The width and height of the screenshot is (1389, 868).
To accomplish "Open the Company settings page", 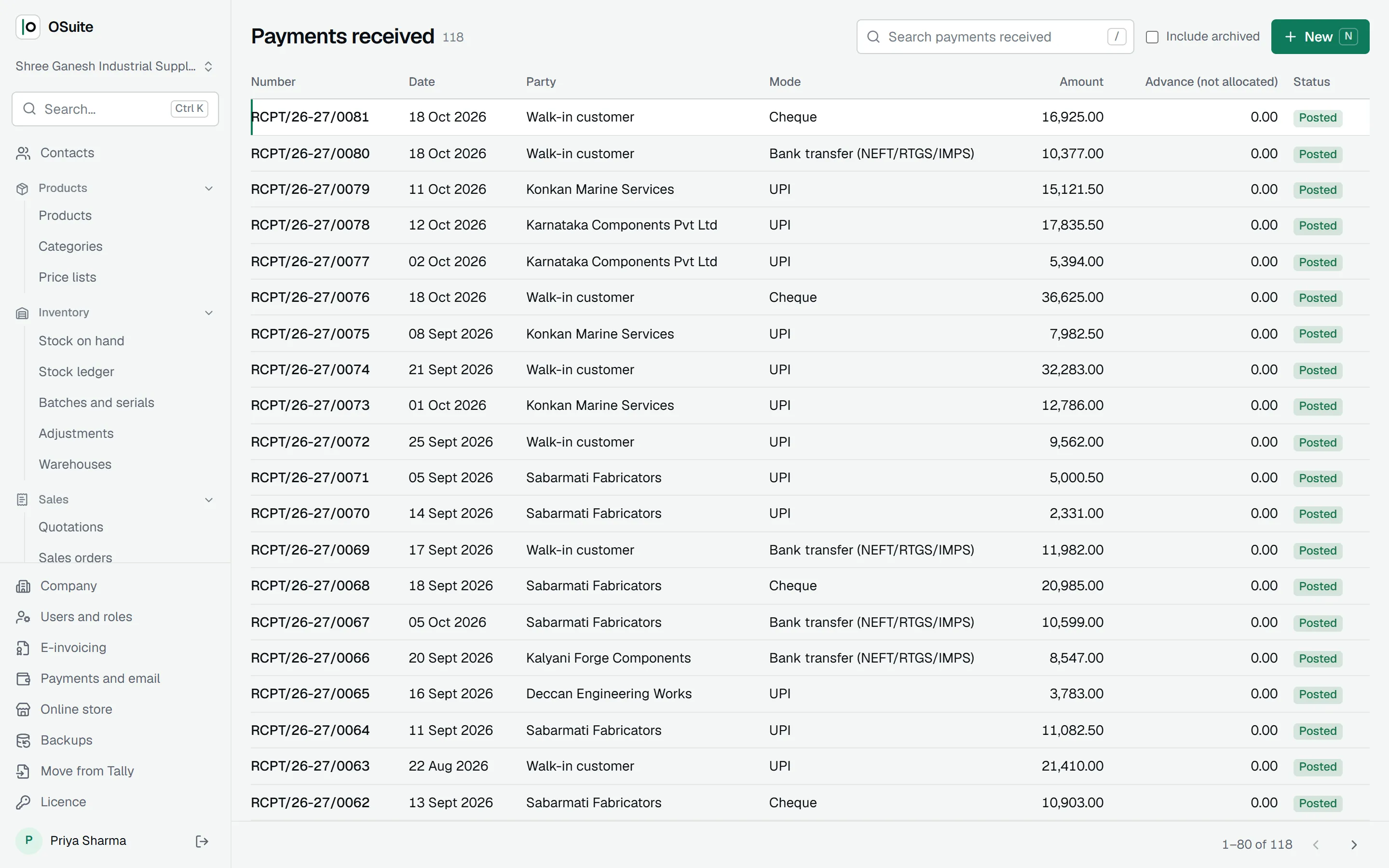I will click(68, 585).
